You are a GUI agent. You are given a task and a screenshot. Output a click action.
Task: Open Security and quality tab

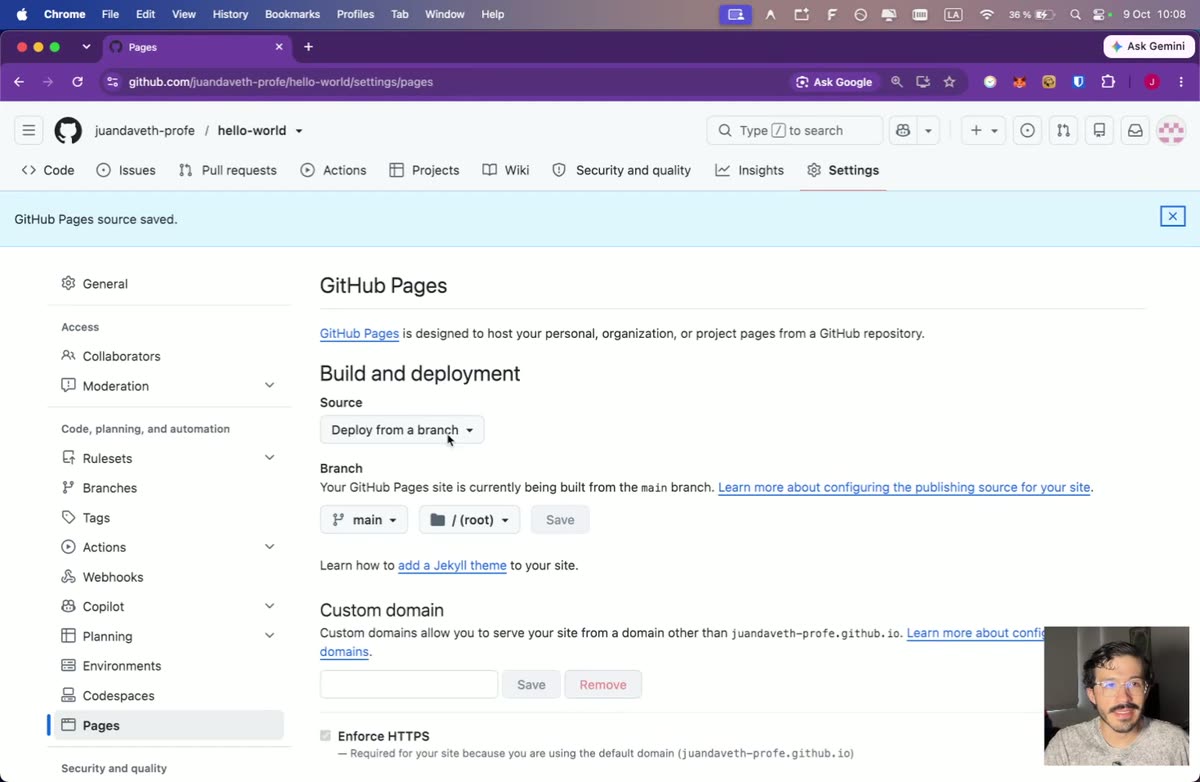click(x=621, y=170)
